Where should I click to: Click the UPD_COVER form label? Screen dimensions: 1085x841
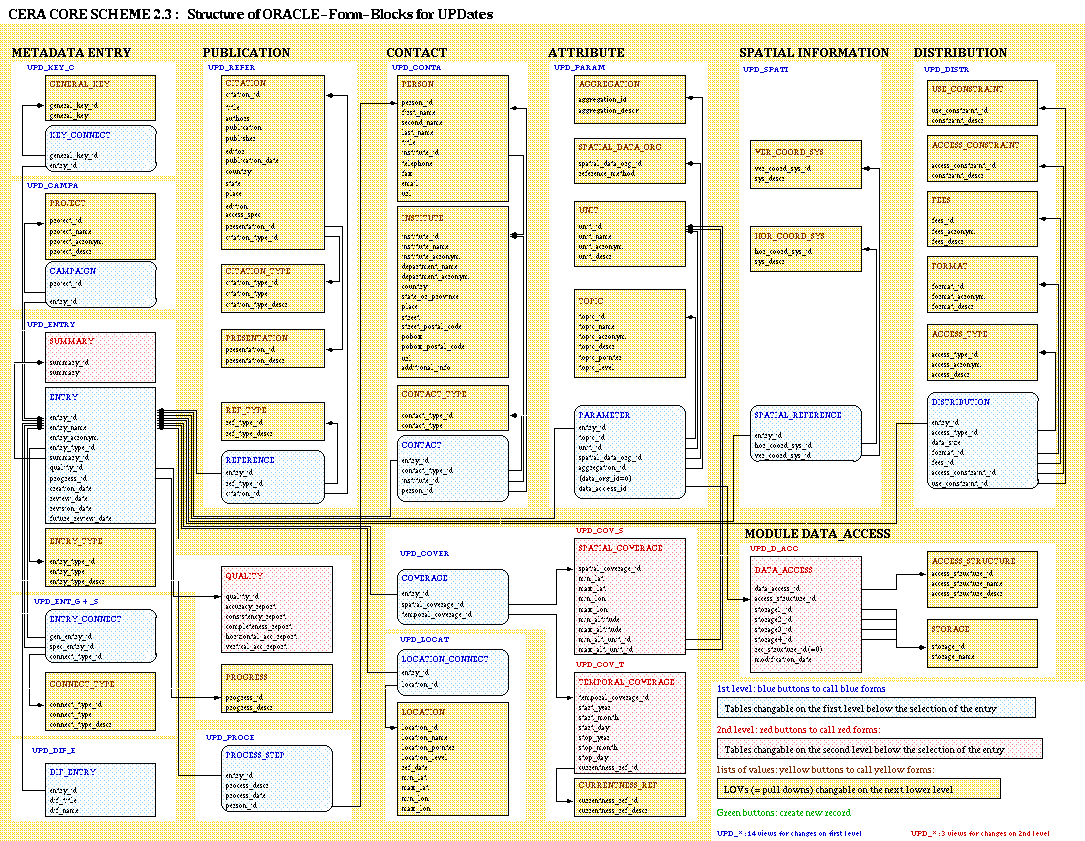pyautogui.click(x=425, y=553)
